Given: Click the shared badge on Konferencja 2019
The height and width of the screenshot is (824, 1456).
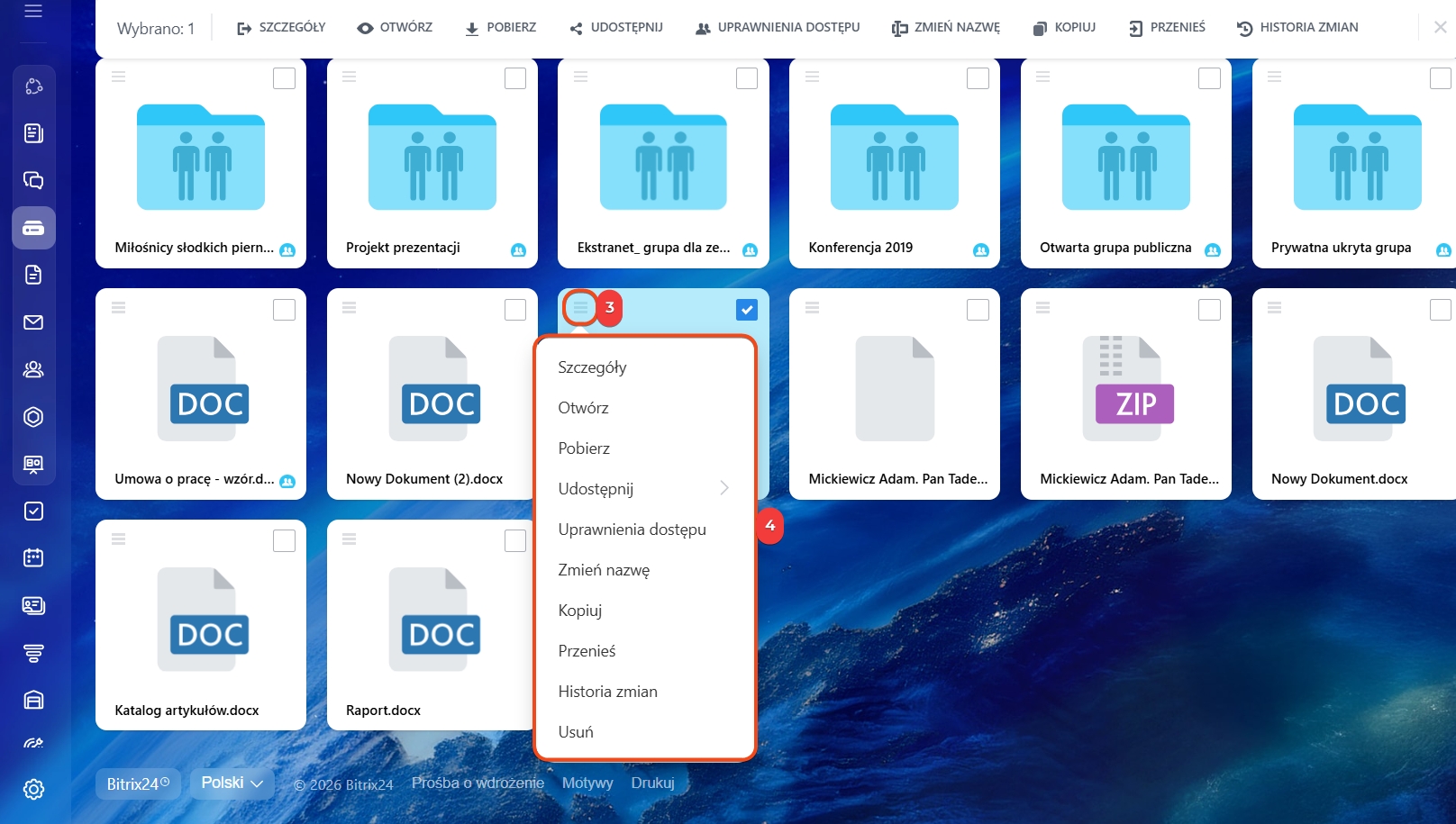Looking at the screenshot, I should tap(981, 250).
